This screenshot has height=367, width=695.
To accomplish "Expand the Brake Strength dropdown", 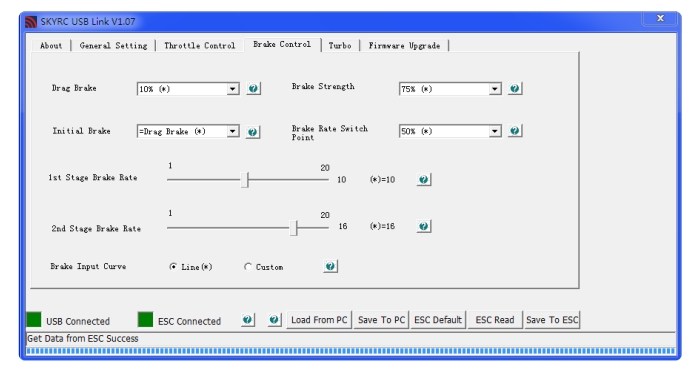I will [495, 89].
